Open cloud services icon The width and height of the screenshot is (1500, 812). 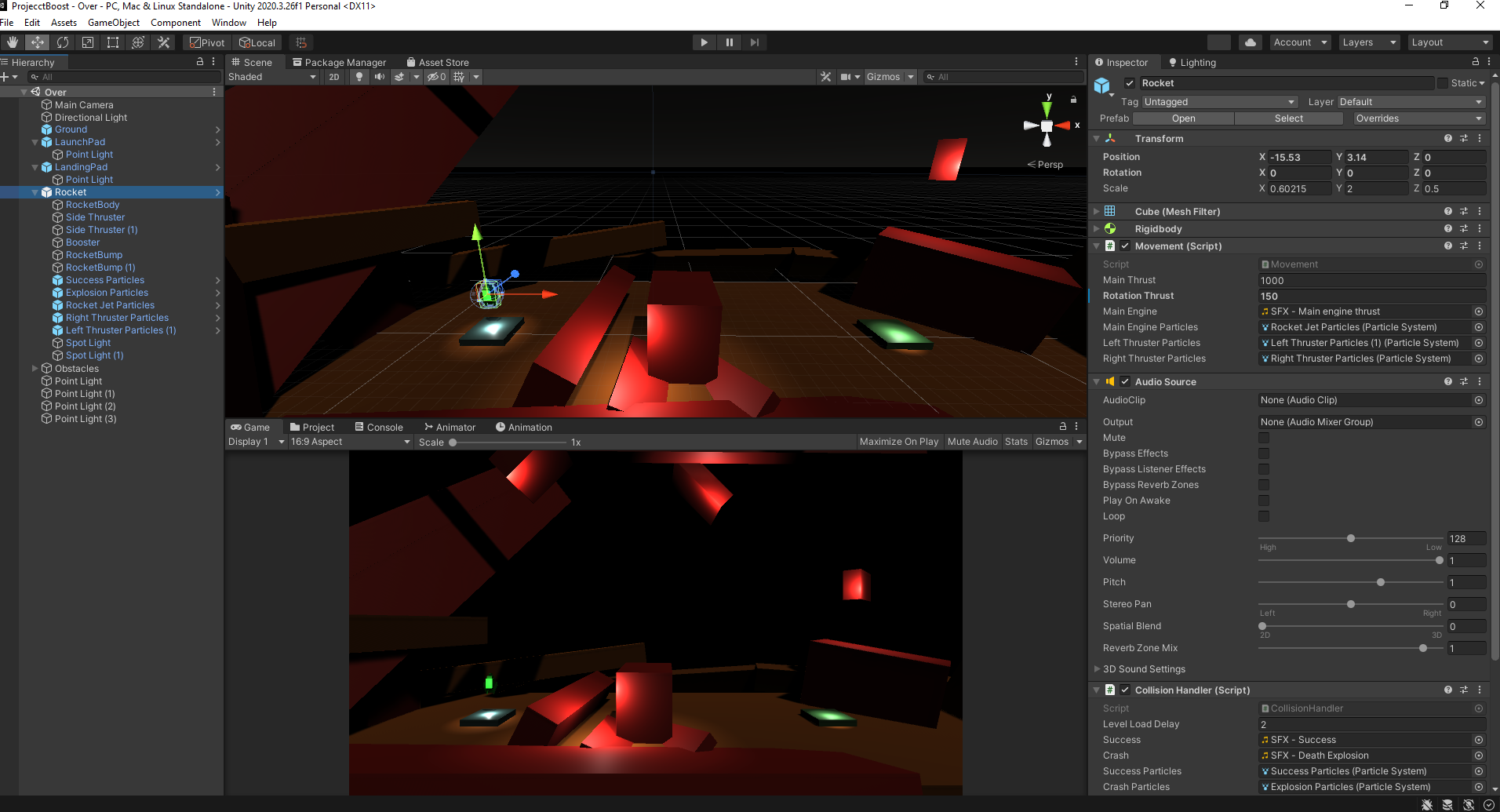click(1251, 42)
